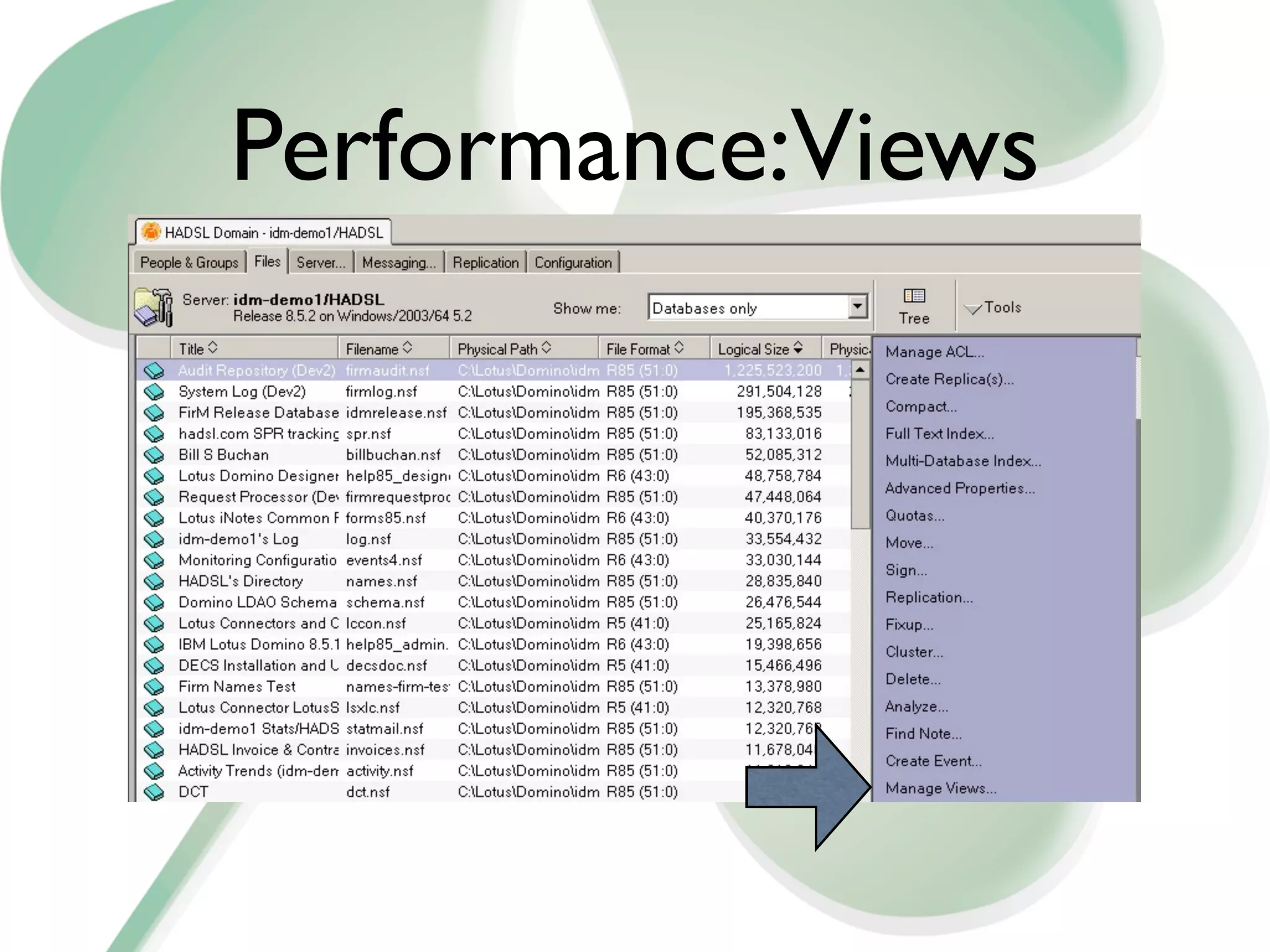Choose Find Note... tool
This screenshot has width=1270, height=952.
point(923,734)
